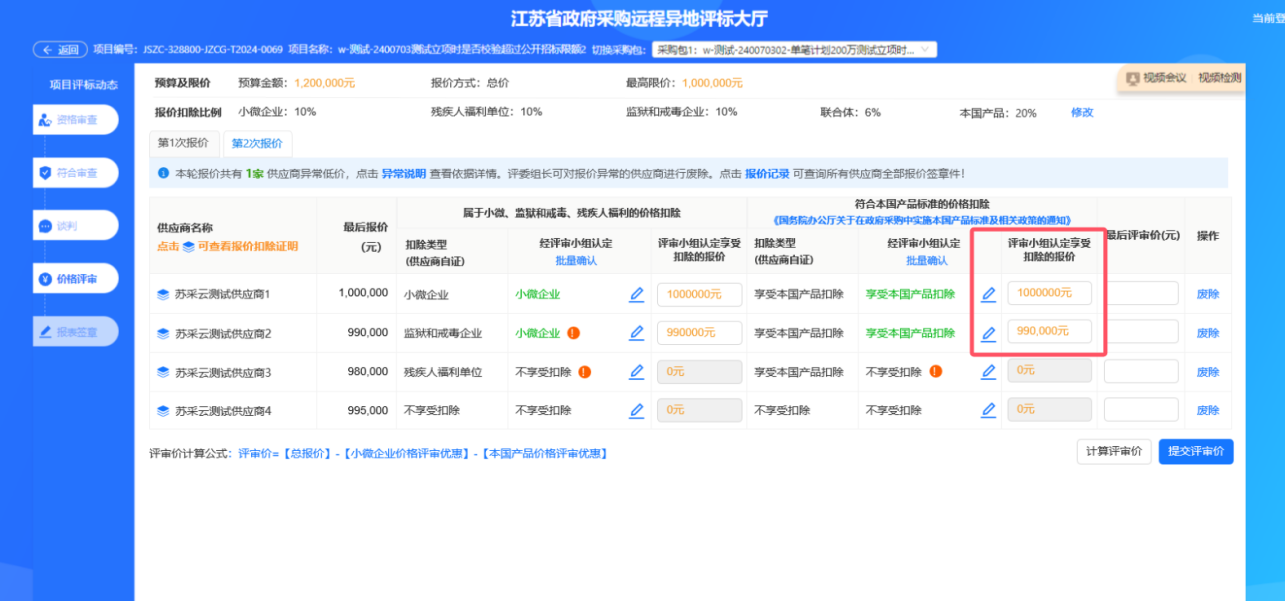Viewport: 1285px width, 601px height.
Task: Open 资格审查 step in sidebar
Action: coord(76,120)
